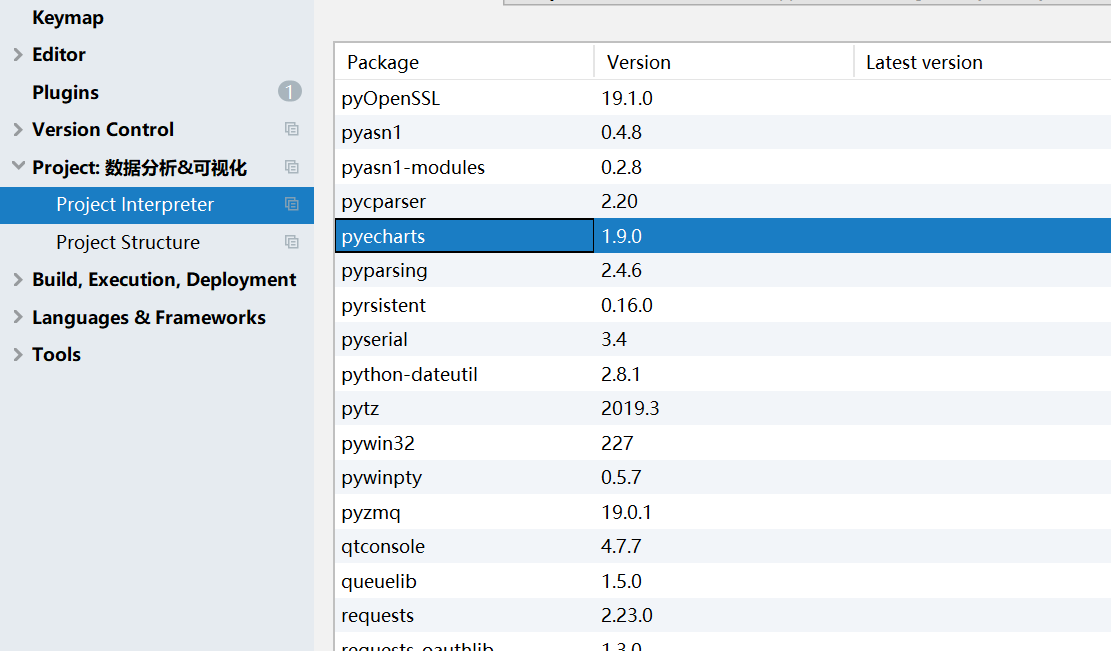Click the Latest version column header
The width and height of the screenshot is (1111, 651).
tap(924, 62)
